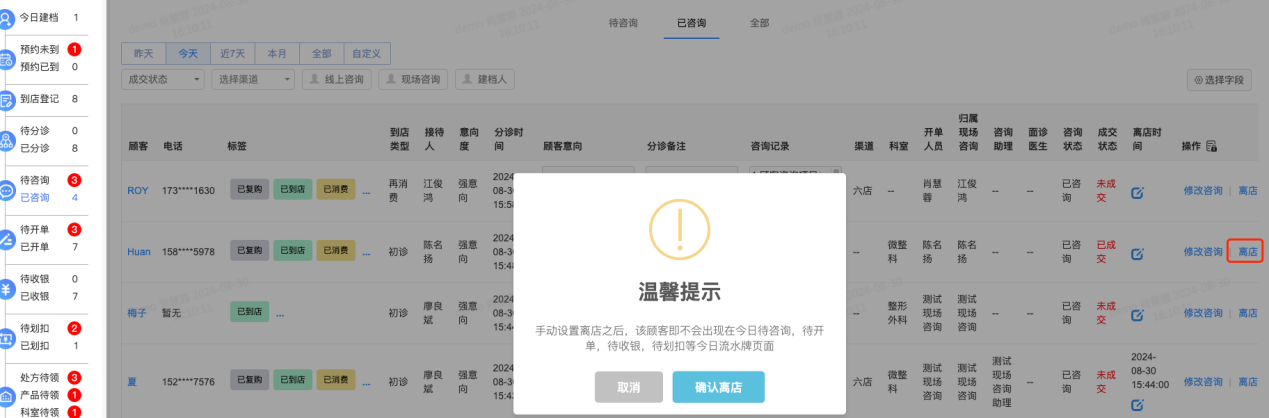This screenshot has width=1269, height=418.
Task: Open the 成交状态 dropdown
Action: pyautogui.click(x=163, y=79)
